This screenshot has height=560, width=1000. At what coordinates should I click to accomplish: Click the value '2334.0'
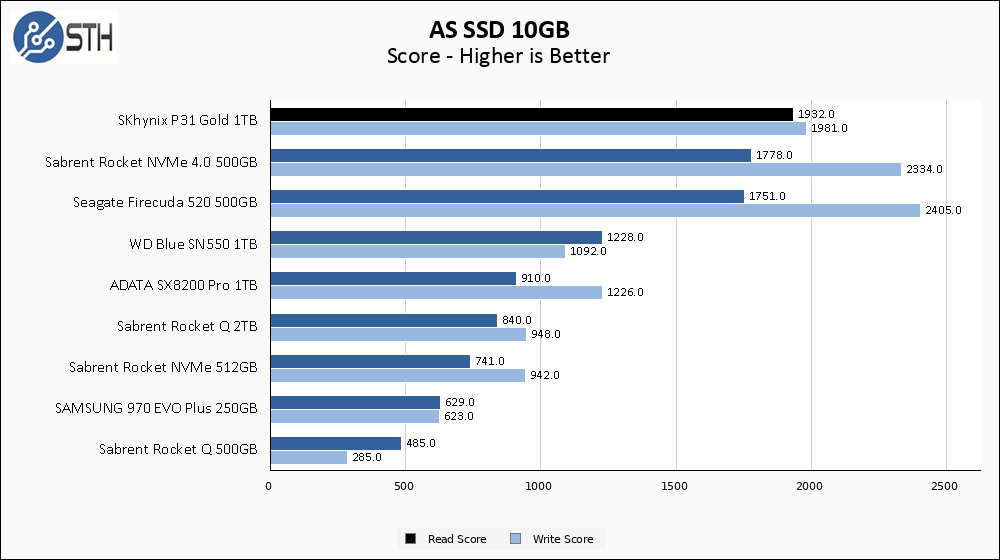(x=924, y=169)
